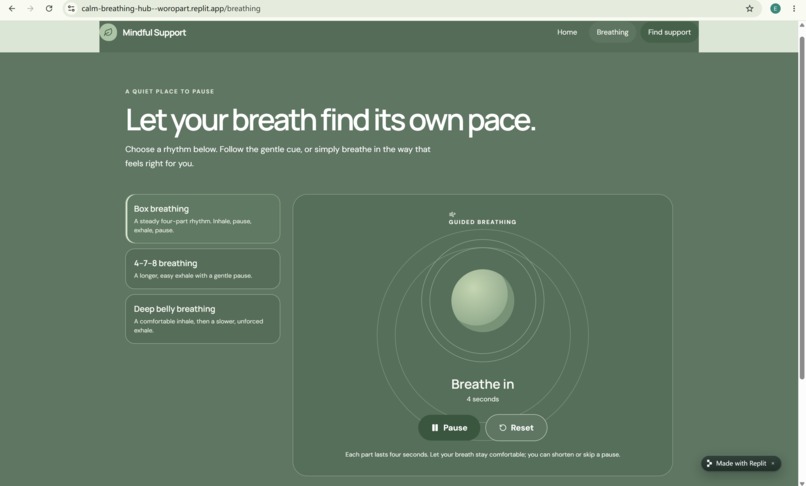The width and height of the screenshot is (806, 486).
Task: Open Find support page
Action: (669, 32)
